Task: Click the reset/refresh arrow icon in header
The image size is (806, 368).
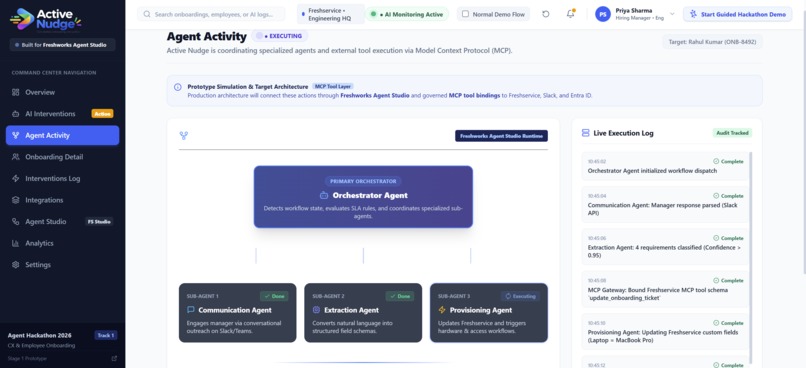Action: (x=546, y=14)
